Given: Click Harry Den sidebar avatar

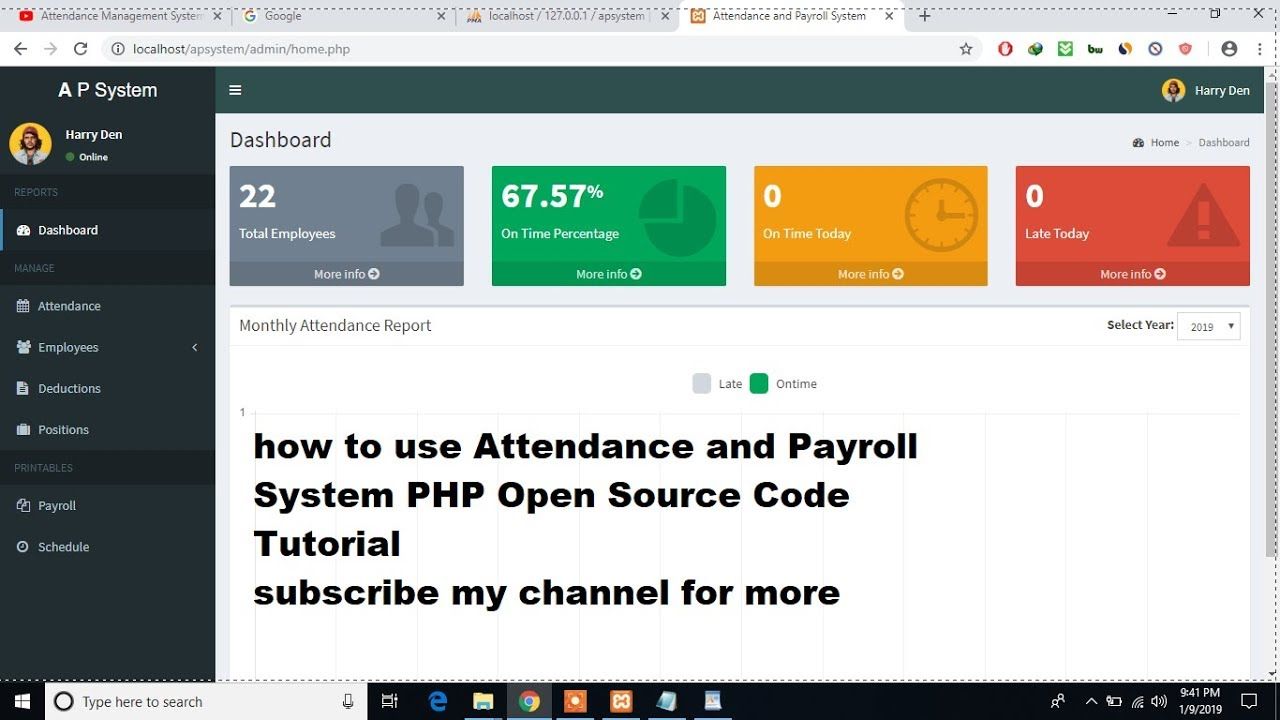Looking at the screenshot, I should (x=30, y=144).
